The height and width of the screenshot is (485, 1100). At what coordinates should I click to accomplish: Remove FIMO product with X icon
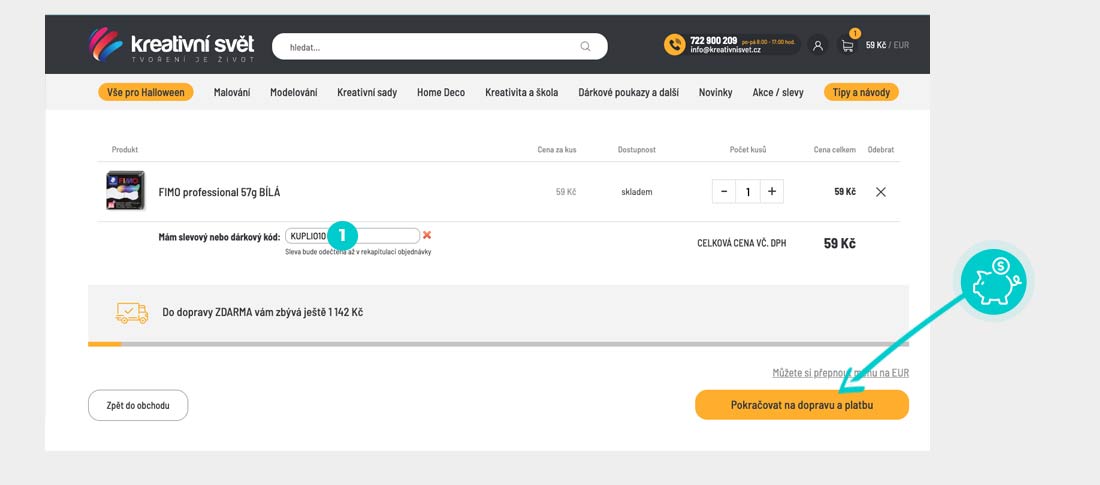880,192
